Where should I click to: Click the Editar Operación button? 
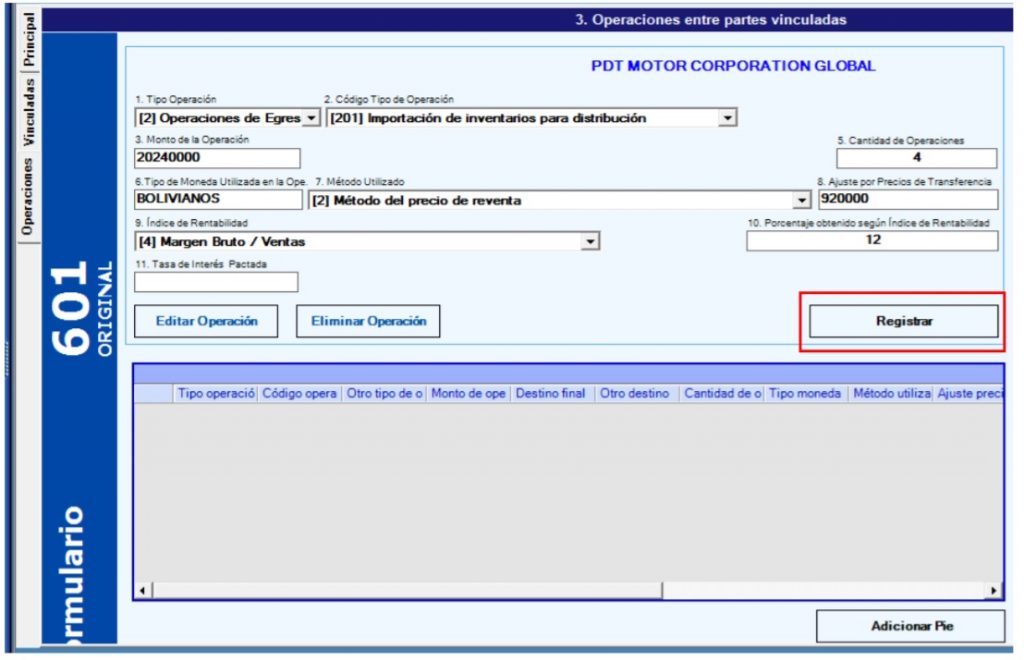pyautogui.click(x=206, y=321)
